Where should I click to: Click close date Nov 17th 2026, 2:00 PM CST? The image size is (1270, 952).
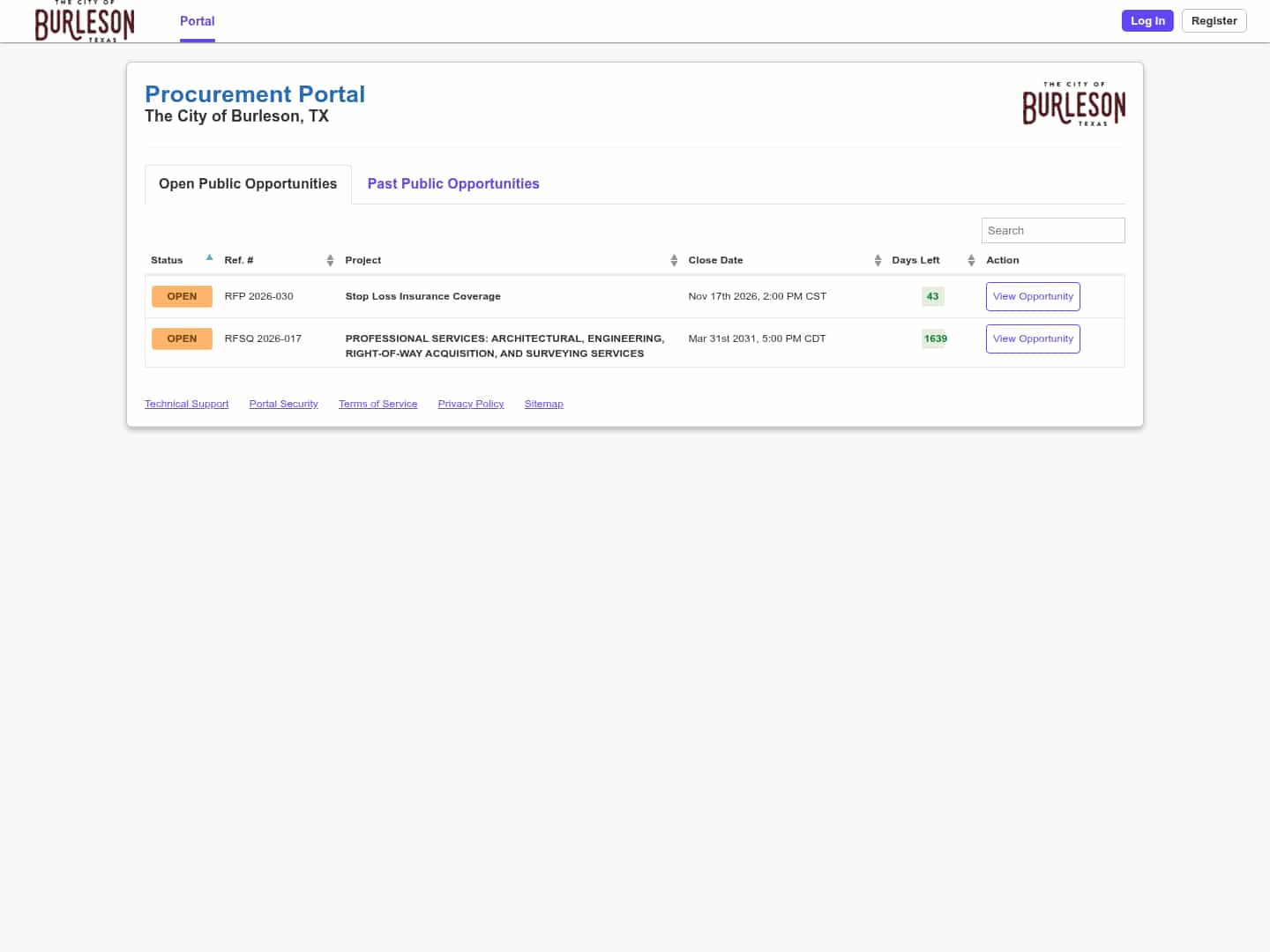tap(758, 296)
